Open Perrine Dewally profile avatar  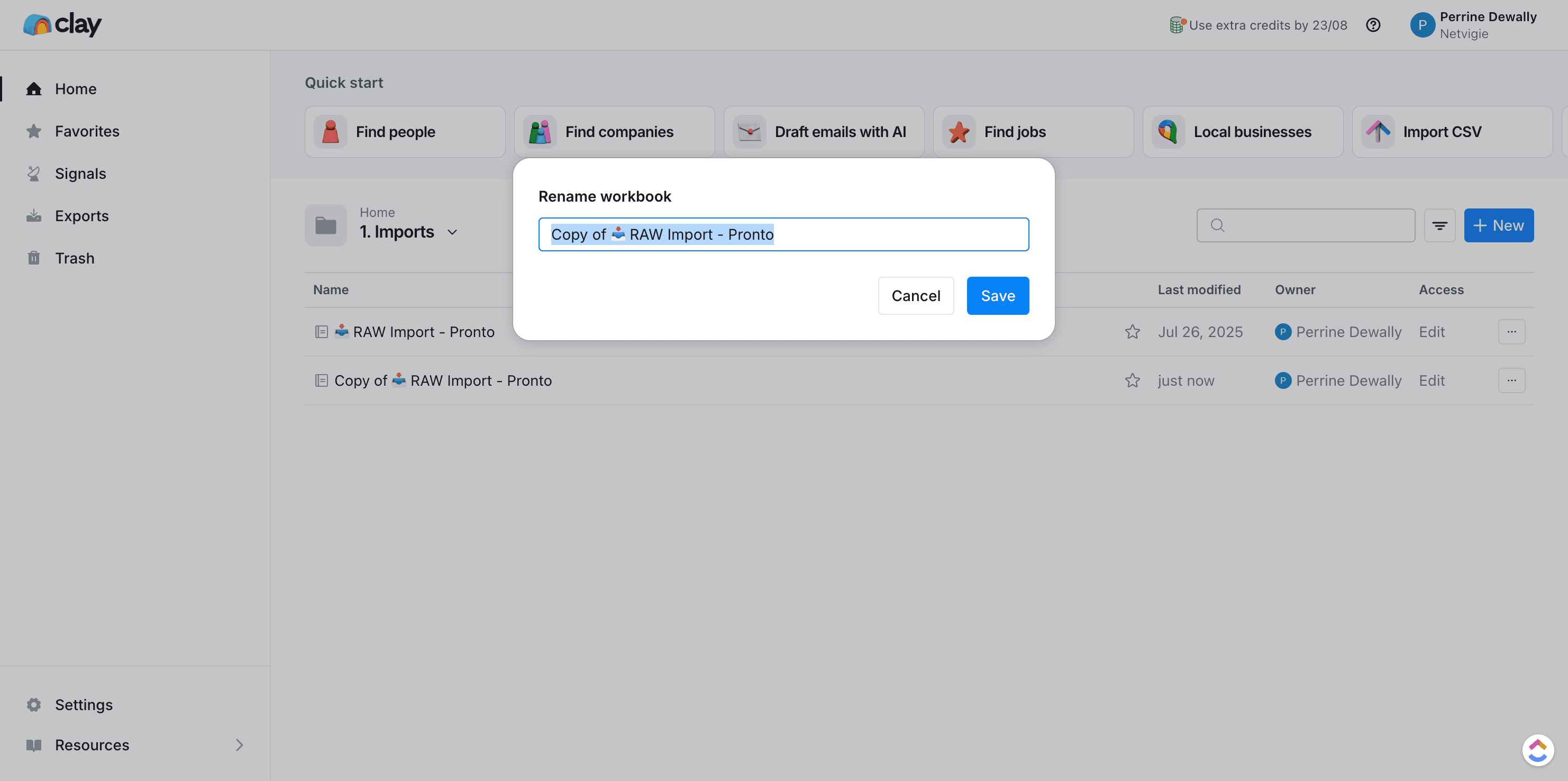(1422, 25)
